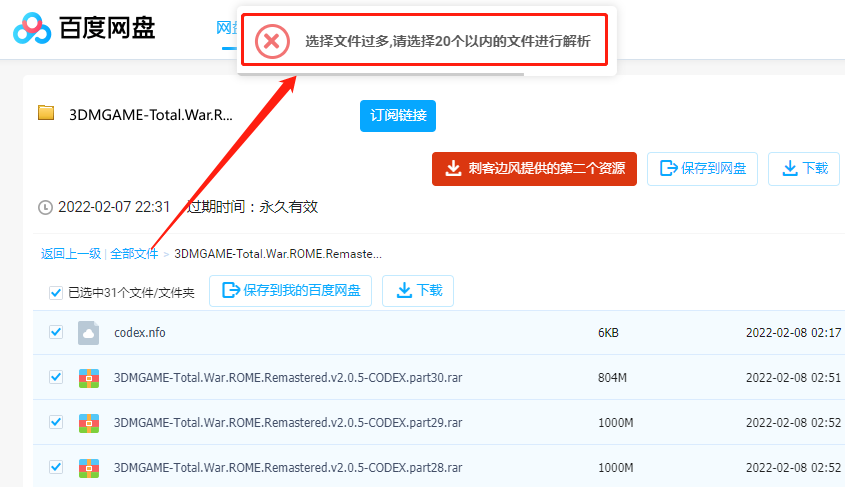This screenshot has height=487, width=845.
Task: Click the 全部文件 breadcrumb link
Action: 134,254
